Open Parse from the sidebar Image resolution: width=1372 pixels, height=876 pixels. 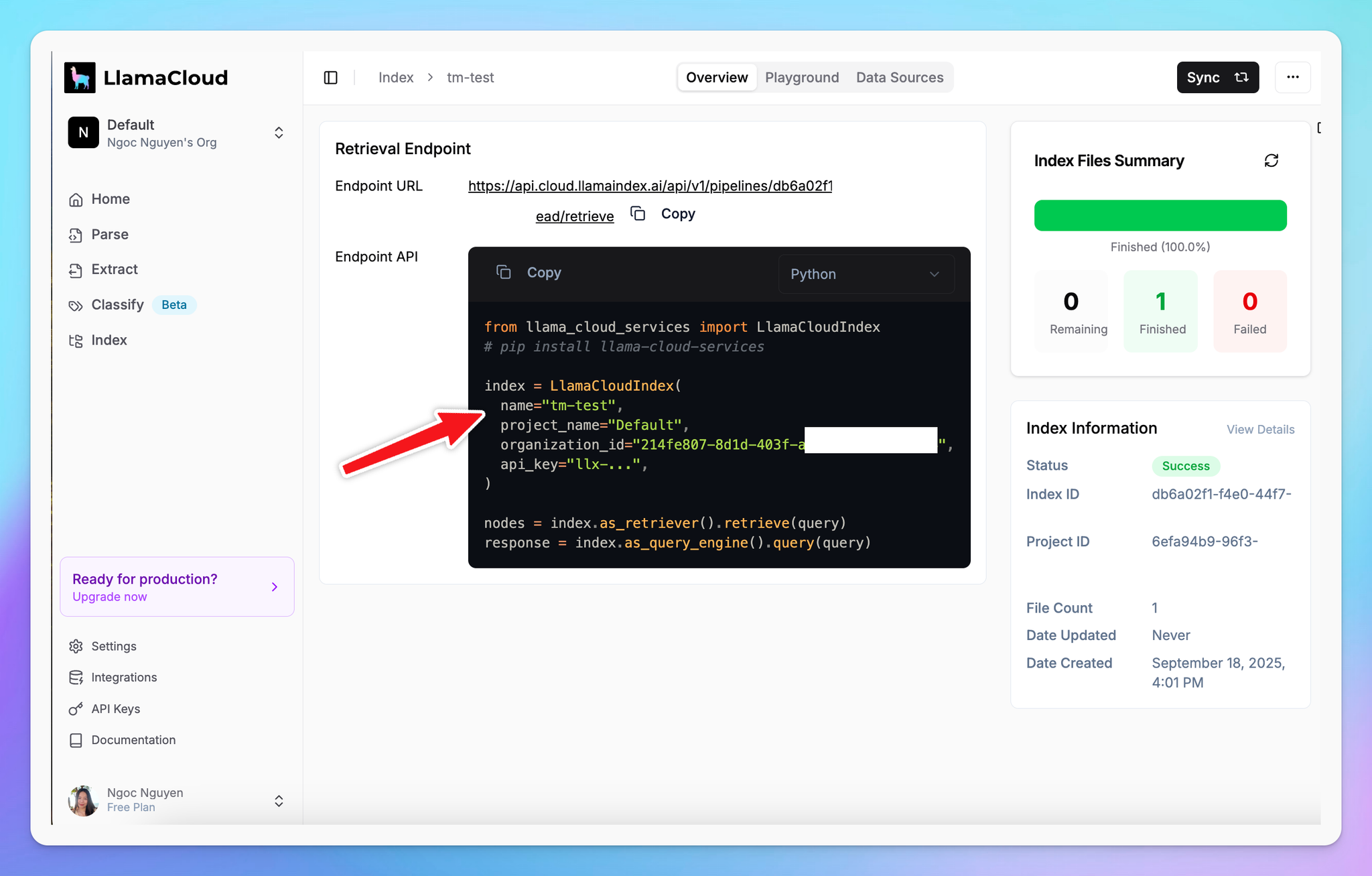click(x=109, y=235)
